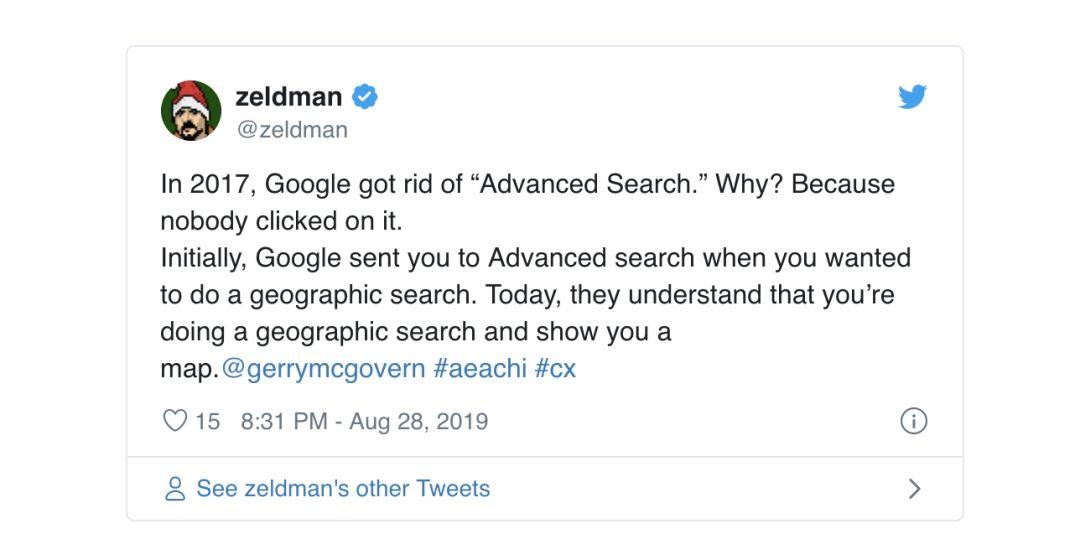Visit the @zeldman handle below name
Viewport: 1080px width, 560px height.
click(292, 129)
